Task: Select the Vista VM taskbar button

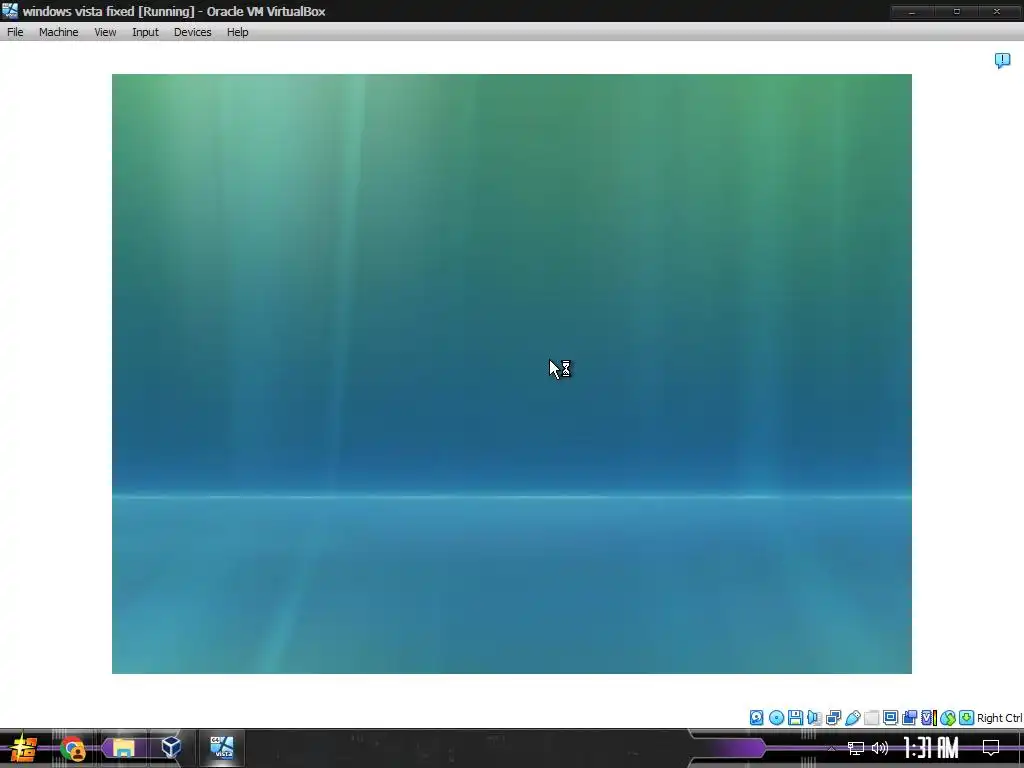Action: (x=221, y=748)
